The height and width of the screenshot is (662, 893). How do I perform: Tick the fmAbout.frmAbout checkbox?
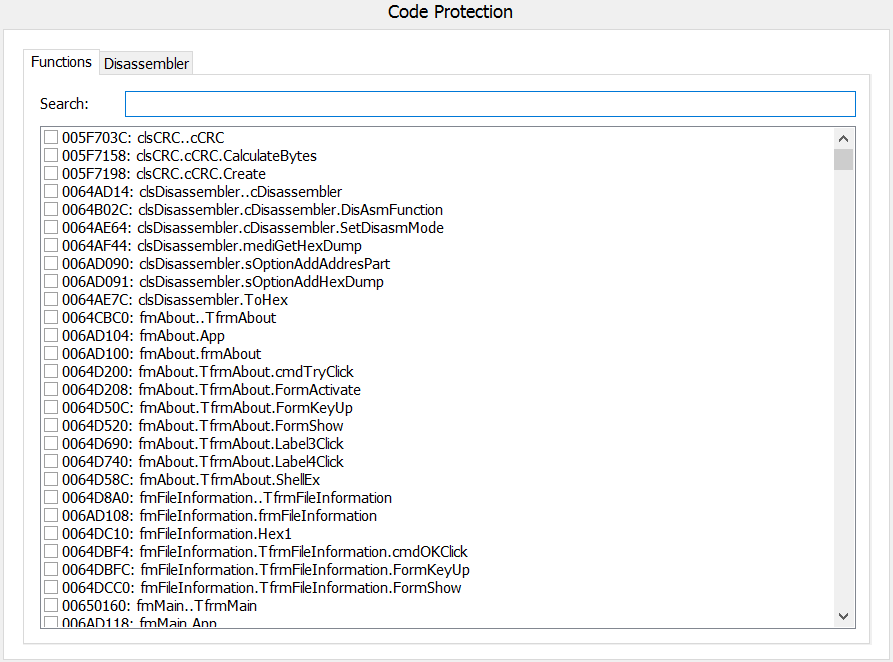51,353
